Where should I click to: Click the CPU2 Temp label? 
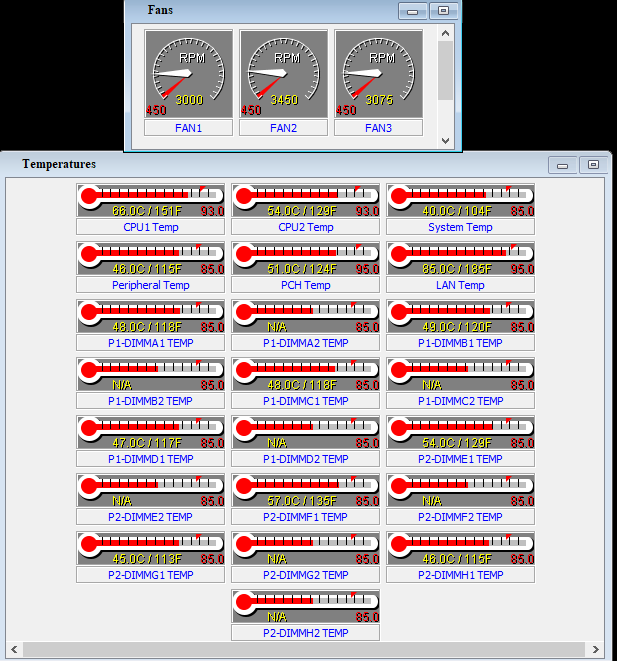[306, 227]
